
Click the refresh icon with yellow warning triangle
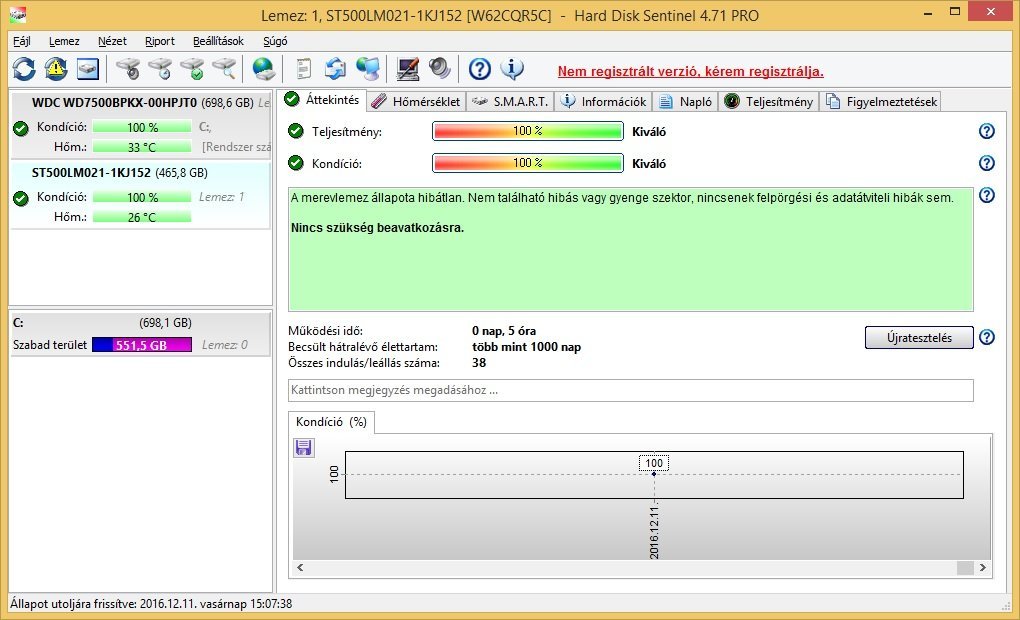pos(56,69)
